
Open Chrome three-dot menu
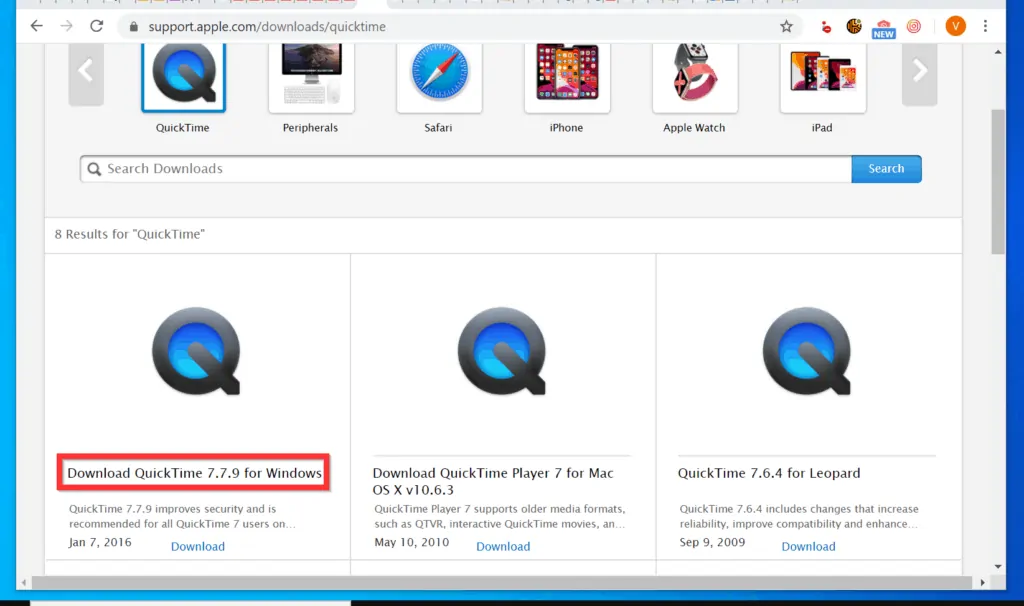click(x=985, y=26)
